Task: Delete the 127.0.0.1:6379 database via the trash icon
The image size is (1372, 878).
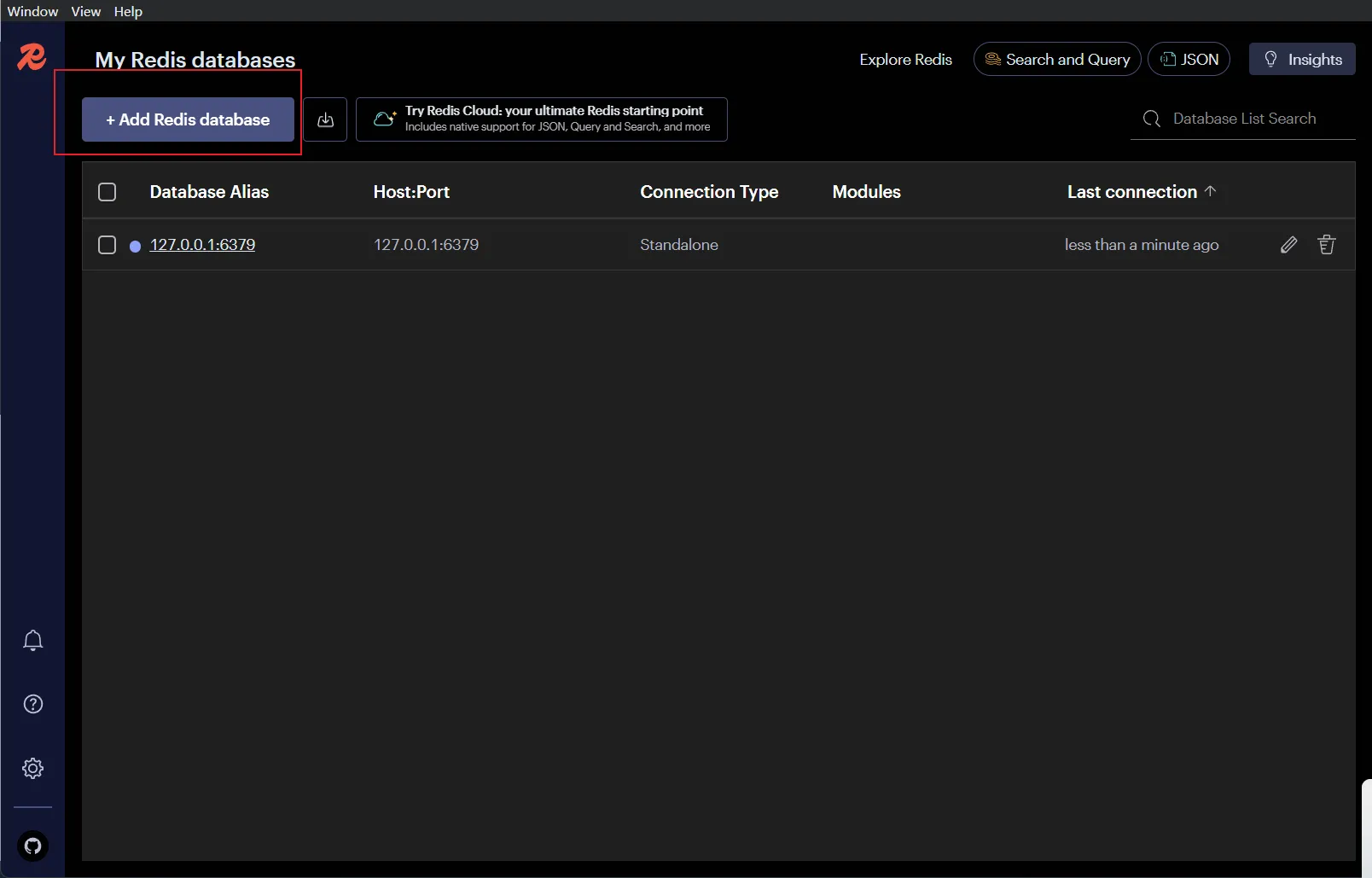Action: 1326,245
